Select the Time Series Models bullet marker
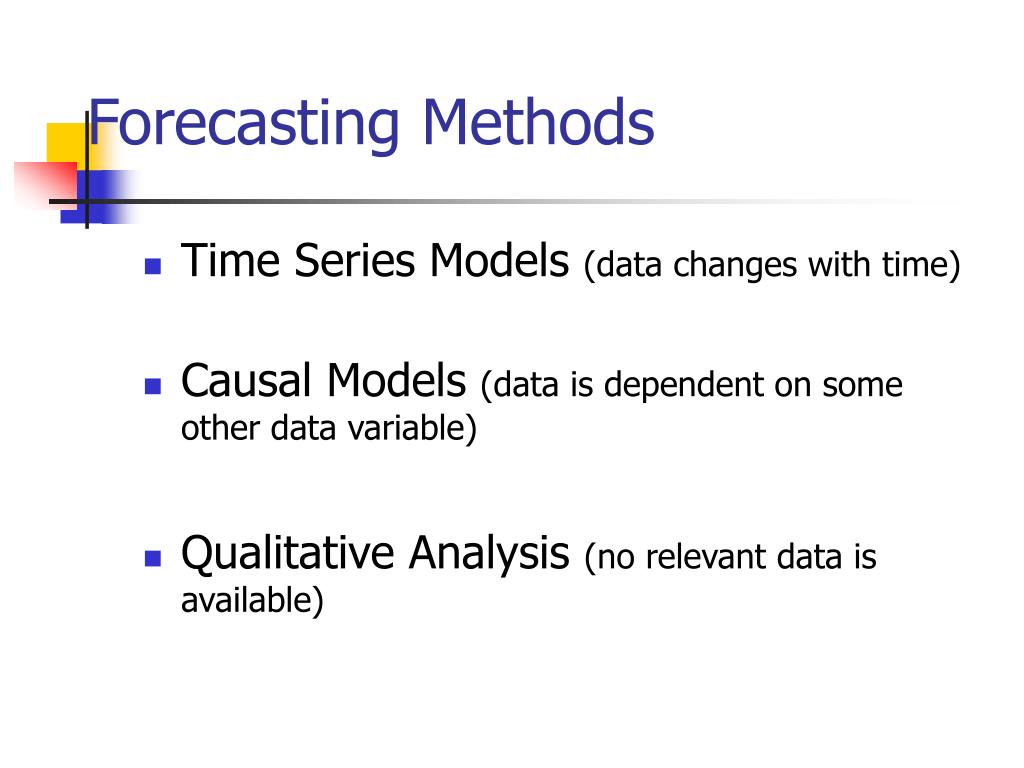Viewport: 1024px width, 768px height. pos(153,266)
